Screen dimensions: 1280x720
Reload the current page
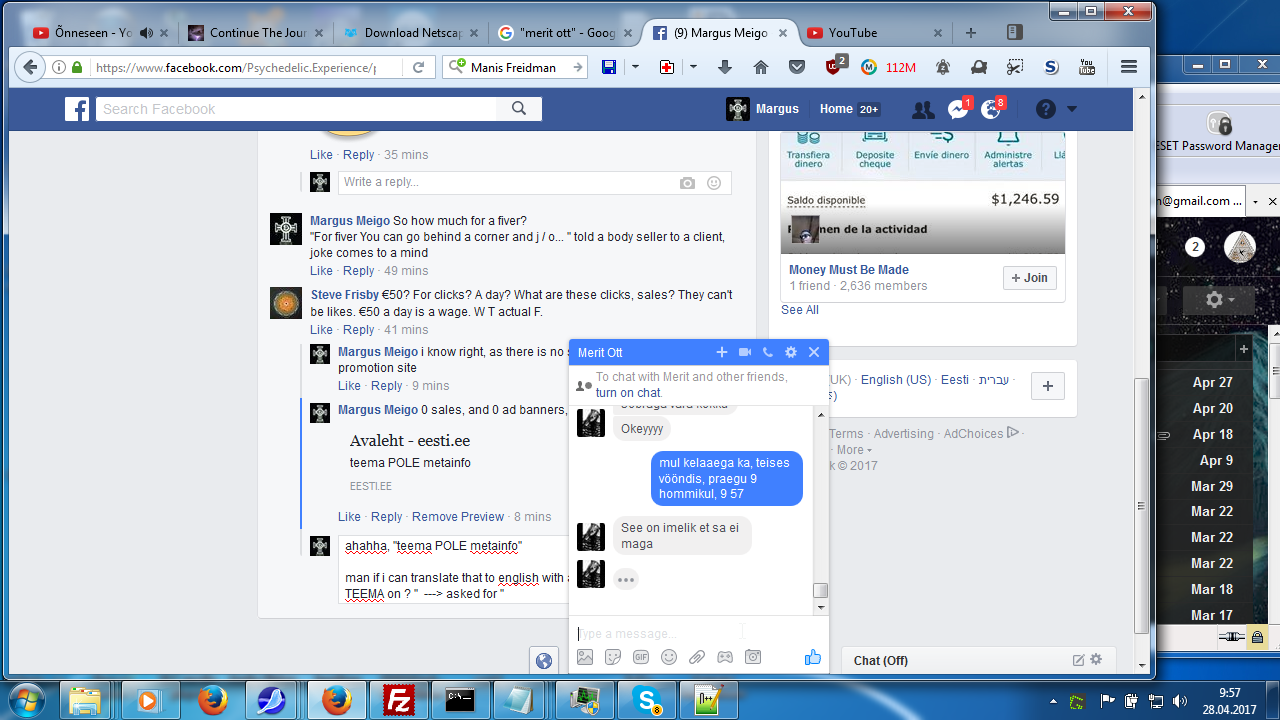click(x=419, y=67)
